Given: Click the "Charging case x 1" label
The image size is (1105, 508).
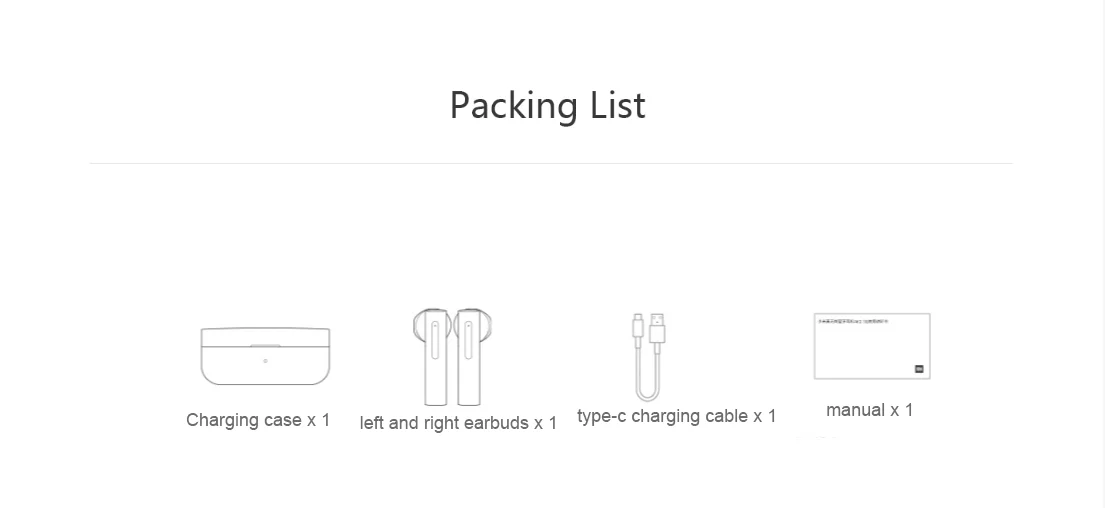Looking at the screenshot, I should 258,420.
